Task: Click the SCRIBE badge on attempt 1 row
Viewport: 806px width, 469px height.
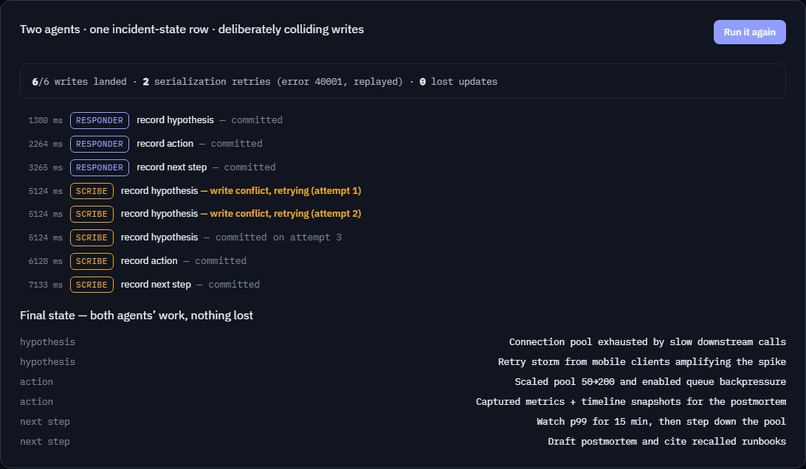Action: pyautogui.click(x=91, y=191)
